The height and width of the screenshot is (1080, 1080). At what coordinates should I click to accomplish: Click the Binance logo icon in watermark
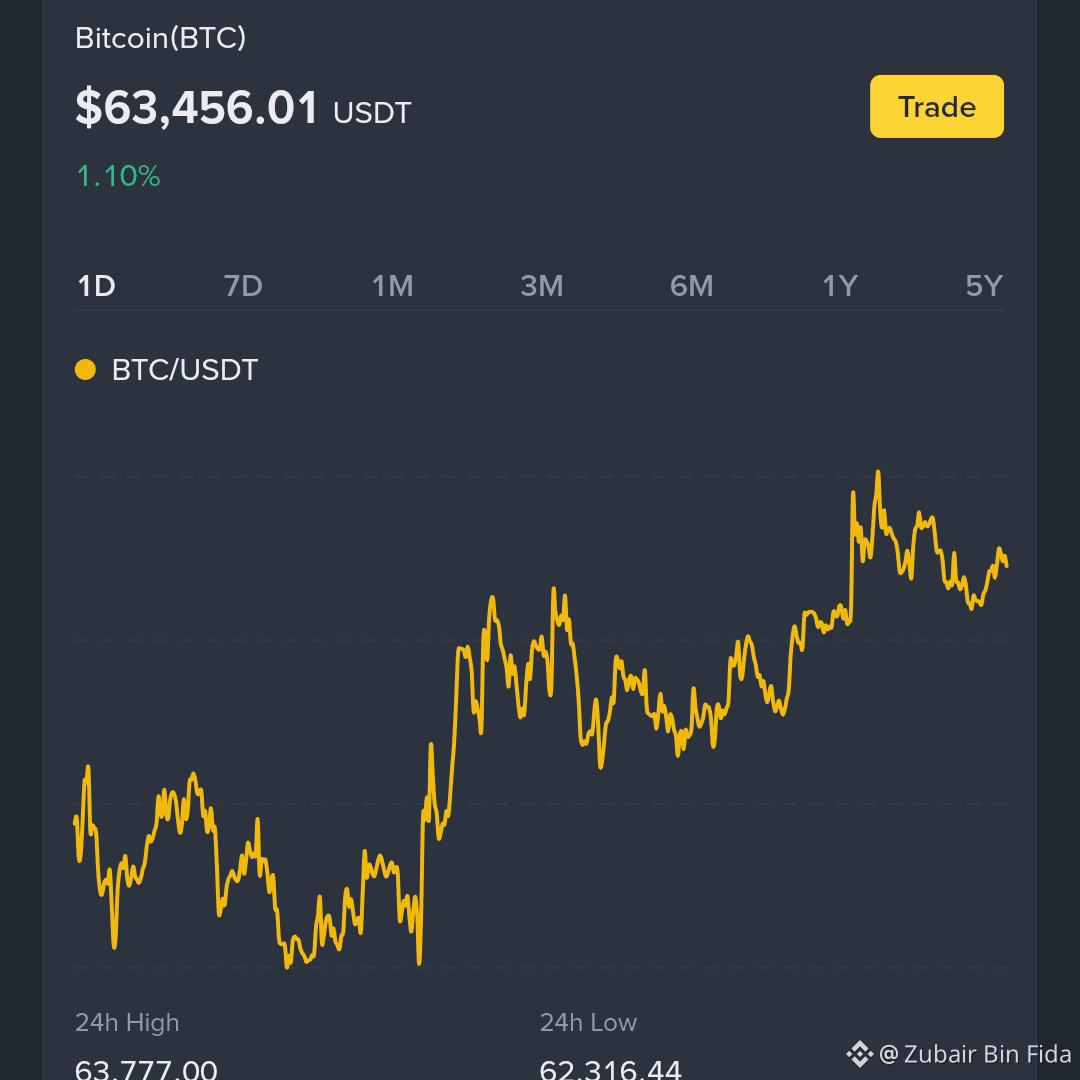point(860,1054)
